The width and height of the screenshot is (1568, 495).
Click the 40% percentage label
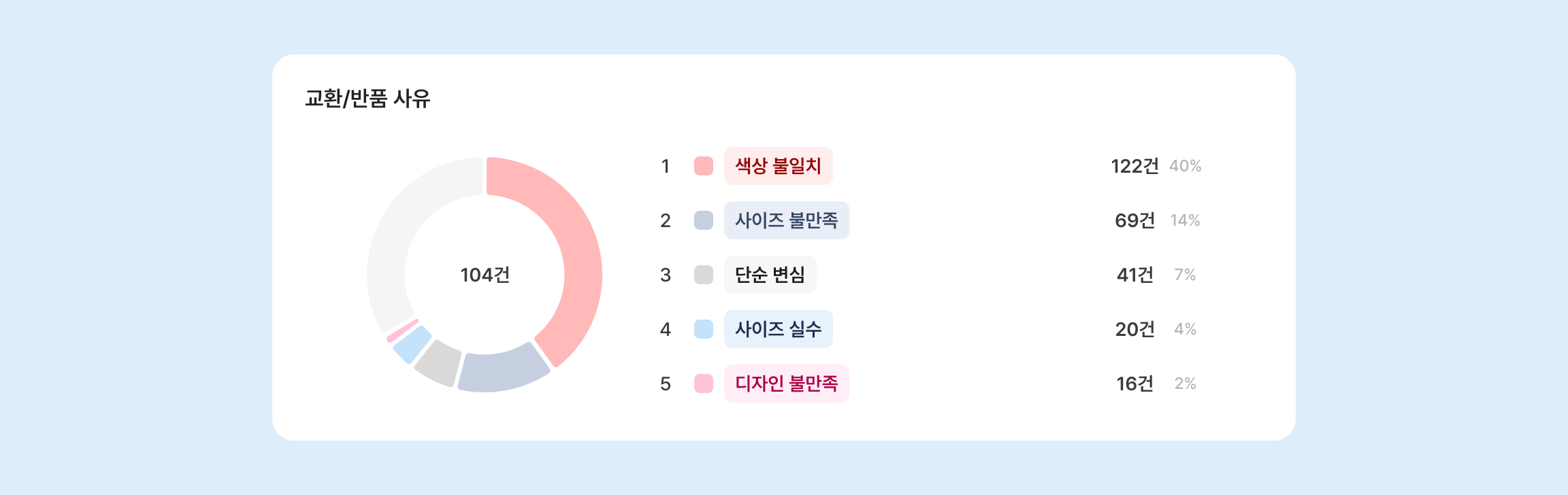pyautogui.click(x=1185, y=166)
